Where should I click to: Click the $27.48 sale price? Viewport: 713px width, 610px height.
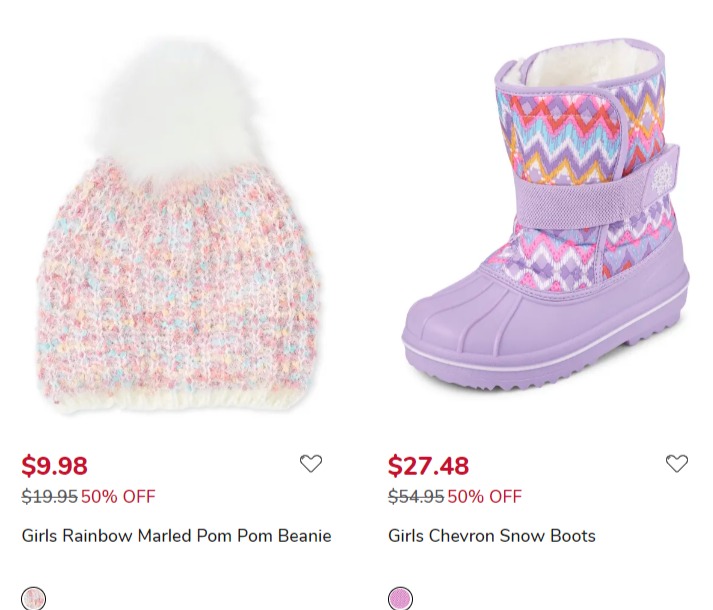click(428, 465)
